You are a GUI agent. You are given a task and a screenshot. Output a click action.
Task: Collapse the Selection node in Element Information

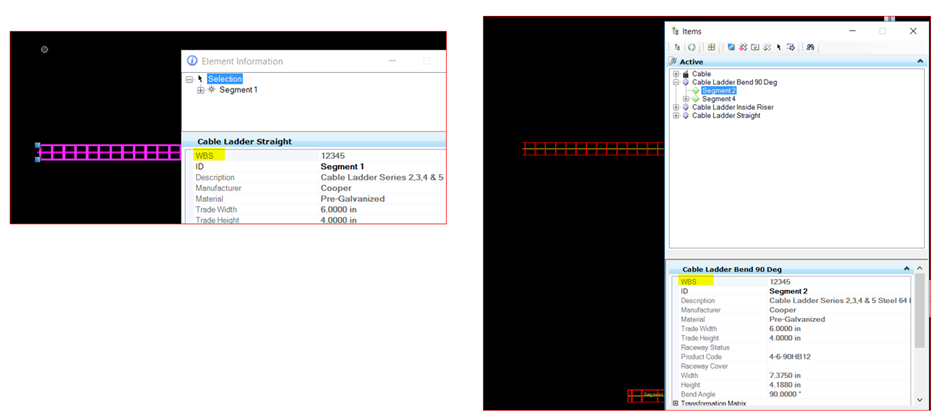click(x=189, y=79)
